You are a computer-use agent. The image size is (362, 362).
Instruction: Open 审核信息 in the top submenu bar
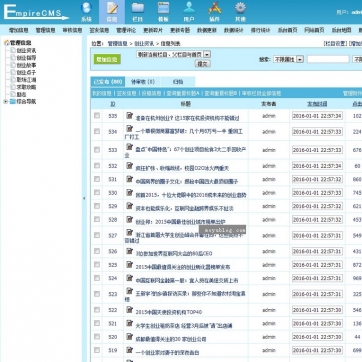(x=72, y=30)
